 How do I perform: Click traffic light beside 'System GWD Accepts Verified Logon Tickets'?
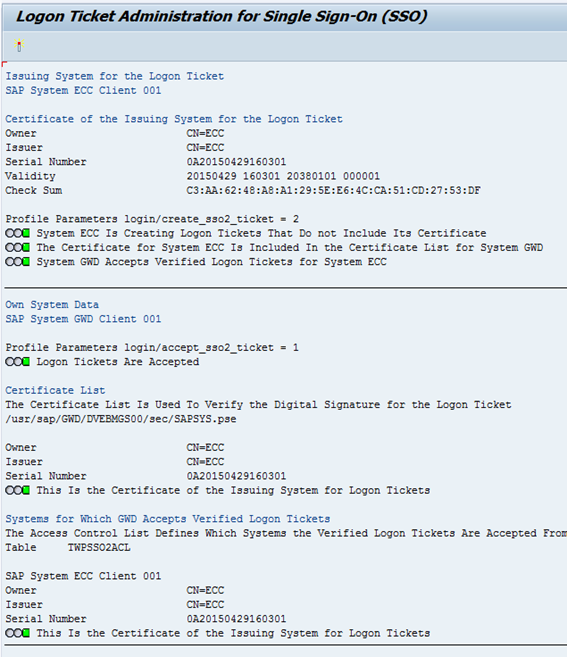[18, 262]
